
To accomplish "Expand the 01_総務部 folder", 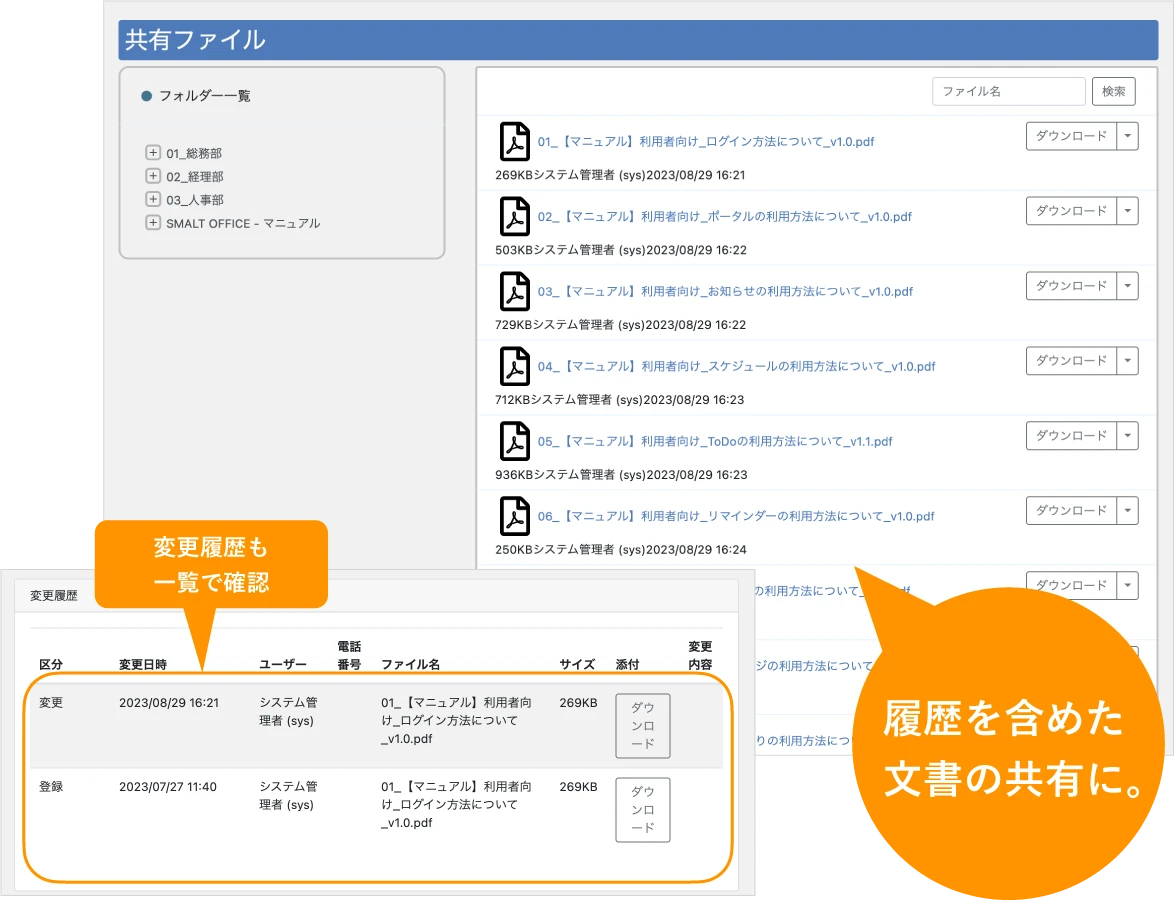I will pyautogui.click(x=153, y=153).
